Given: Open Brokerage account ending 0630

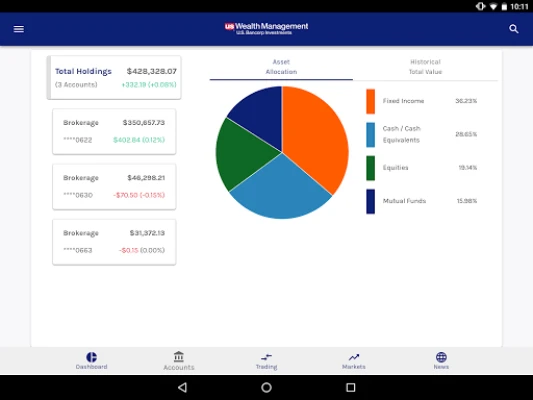Looking at the screenshot, I should pyautogui.click(x=114, y=187).
